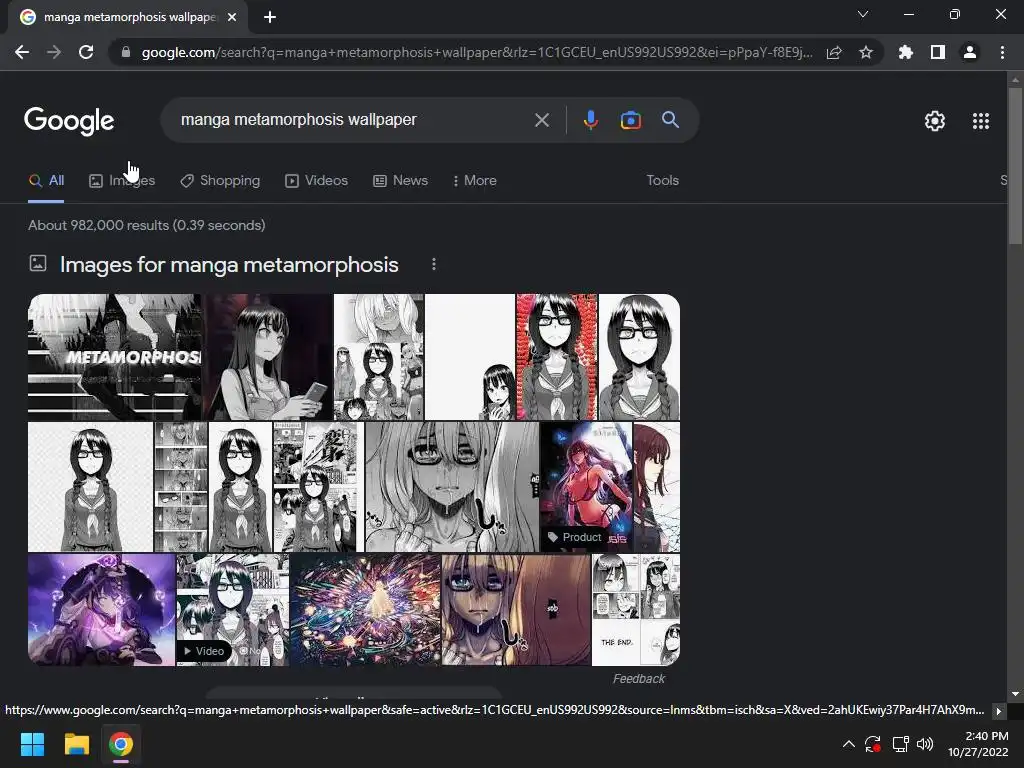Search by image with the camera icon
The image size is (1024, 768).
(630, 120)
